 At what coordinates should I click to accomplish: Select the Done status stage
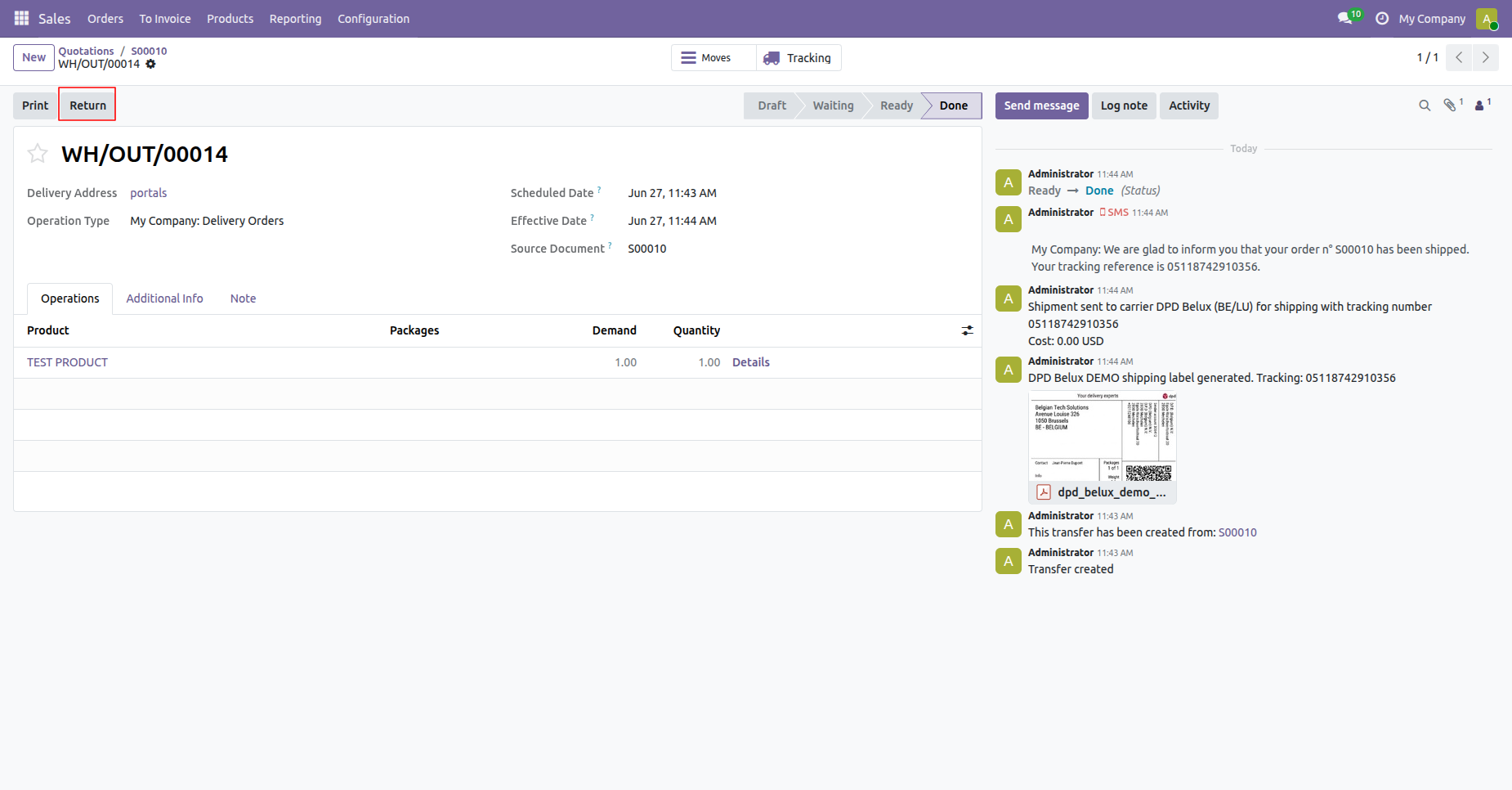pos(953,105)
